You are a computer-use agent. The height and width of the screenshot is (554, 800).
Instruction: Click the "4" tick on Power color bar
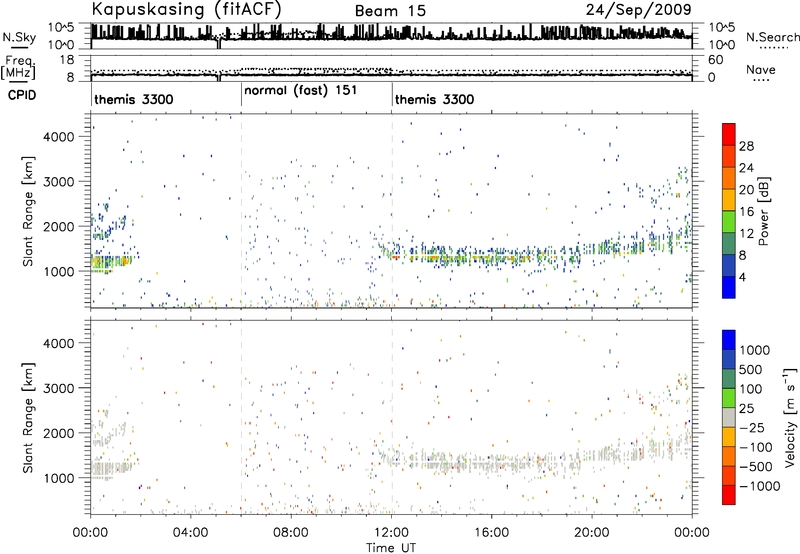(743, 277)
